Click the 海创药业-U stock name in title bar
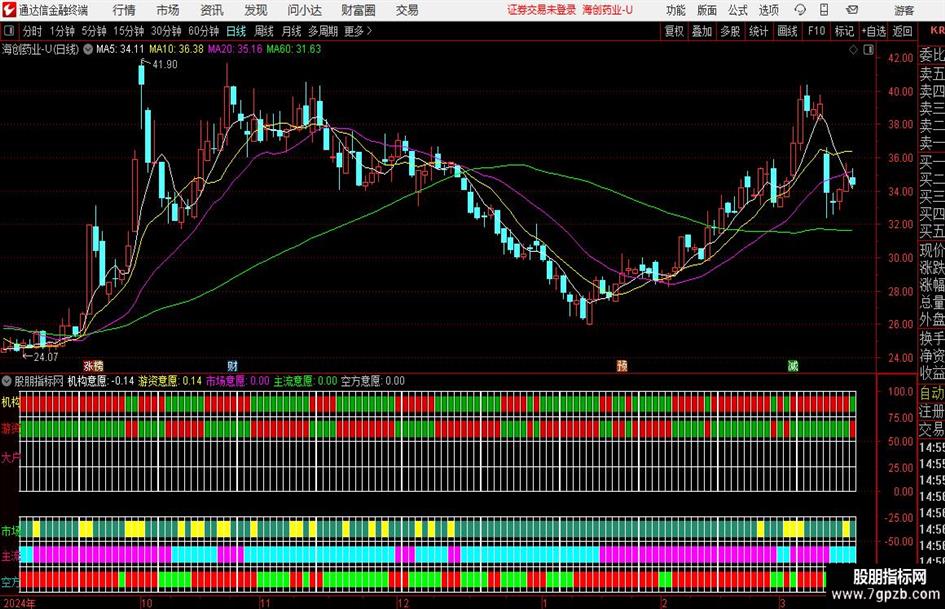The width and height of the screenshot is (945, 609). [608, 10]
